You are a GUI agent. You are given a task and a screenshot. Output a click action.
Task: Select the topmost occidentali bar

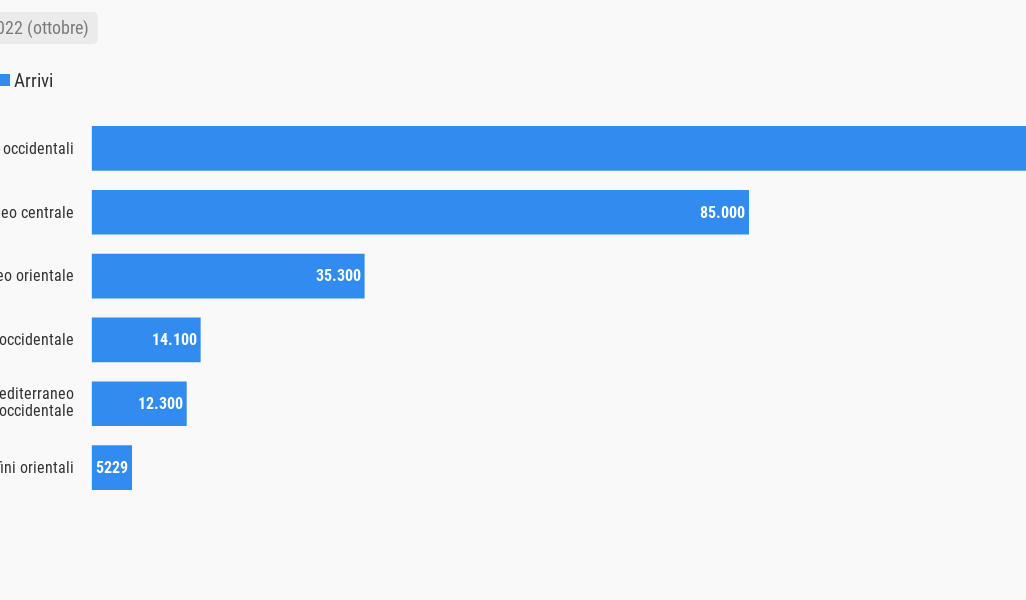[559, 149]
